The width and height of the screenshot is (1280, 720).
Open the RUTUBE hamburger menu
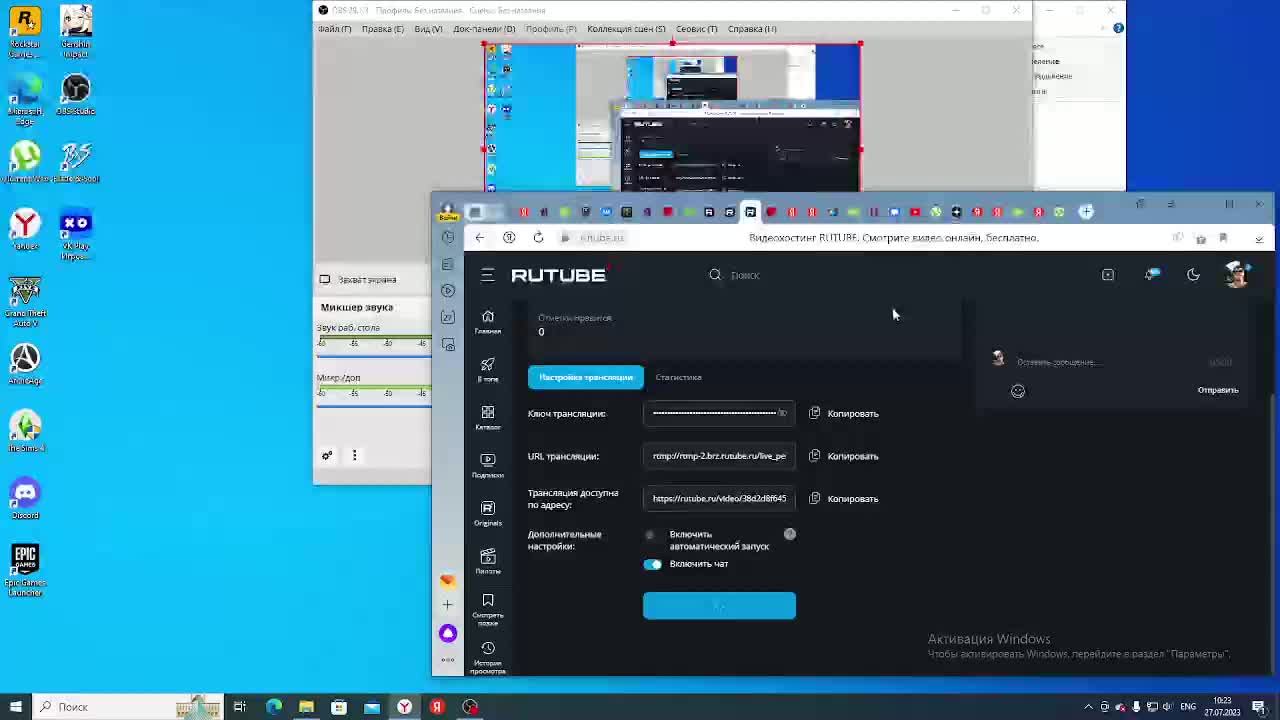tap(487, 275)
